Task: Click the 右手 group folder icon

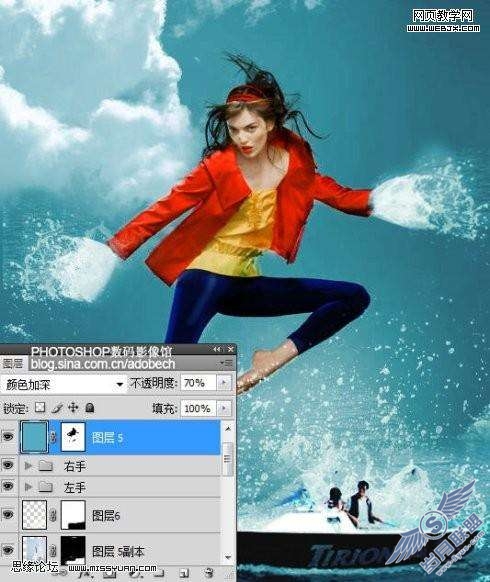Action: tap(45, 465)
